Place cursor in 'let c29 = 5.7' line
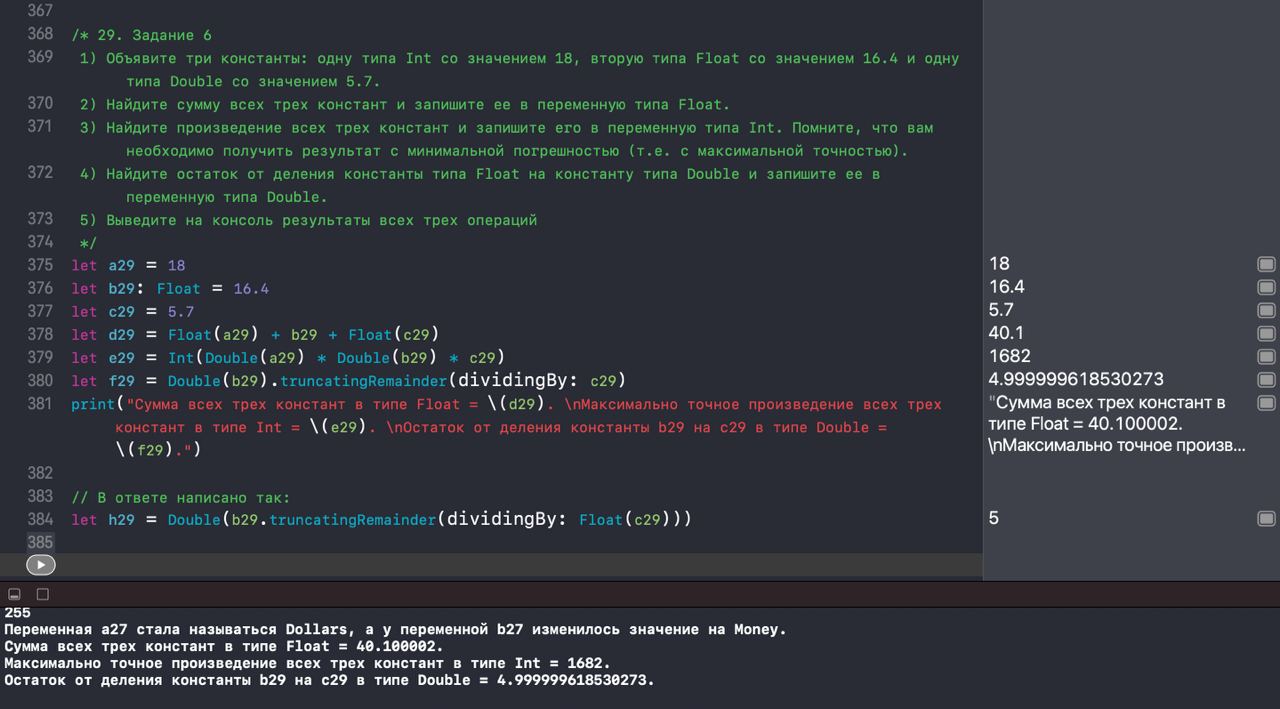 pyautogui.click(x=132, y=312)
